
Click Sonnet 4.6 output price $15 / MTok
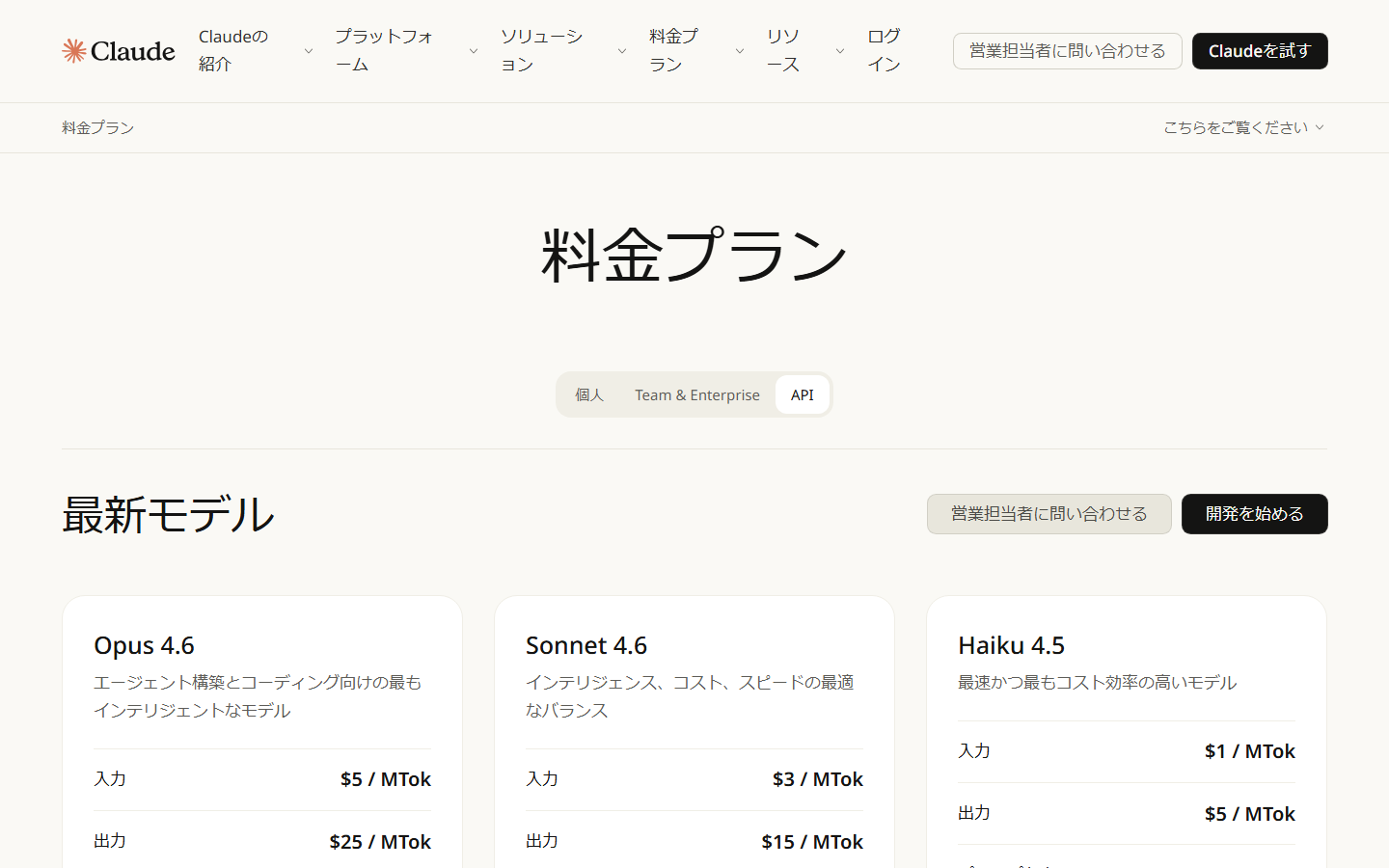pos(812,842)
